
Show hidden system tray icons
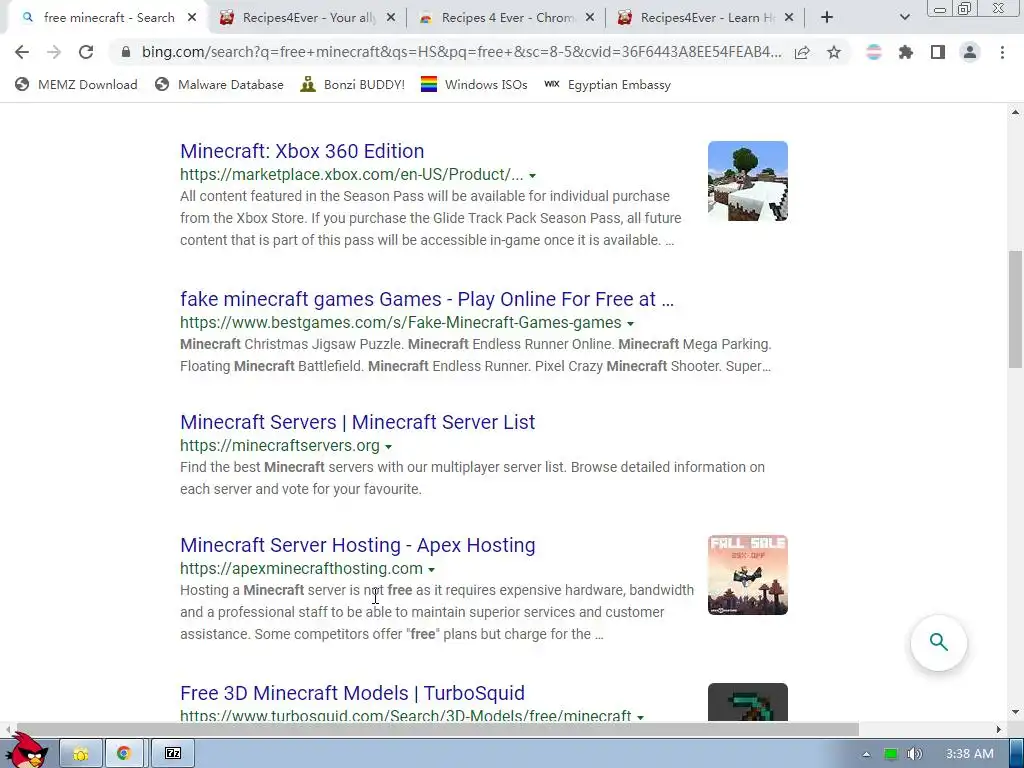tap(866, 754)
